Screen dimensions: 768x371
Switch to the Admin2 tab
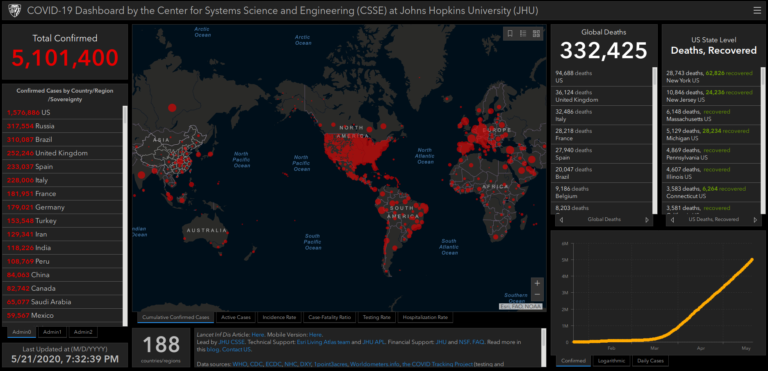83,332
